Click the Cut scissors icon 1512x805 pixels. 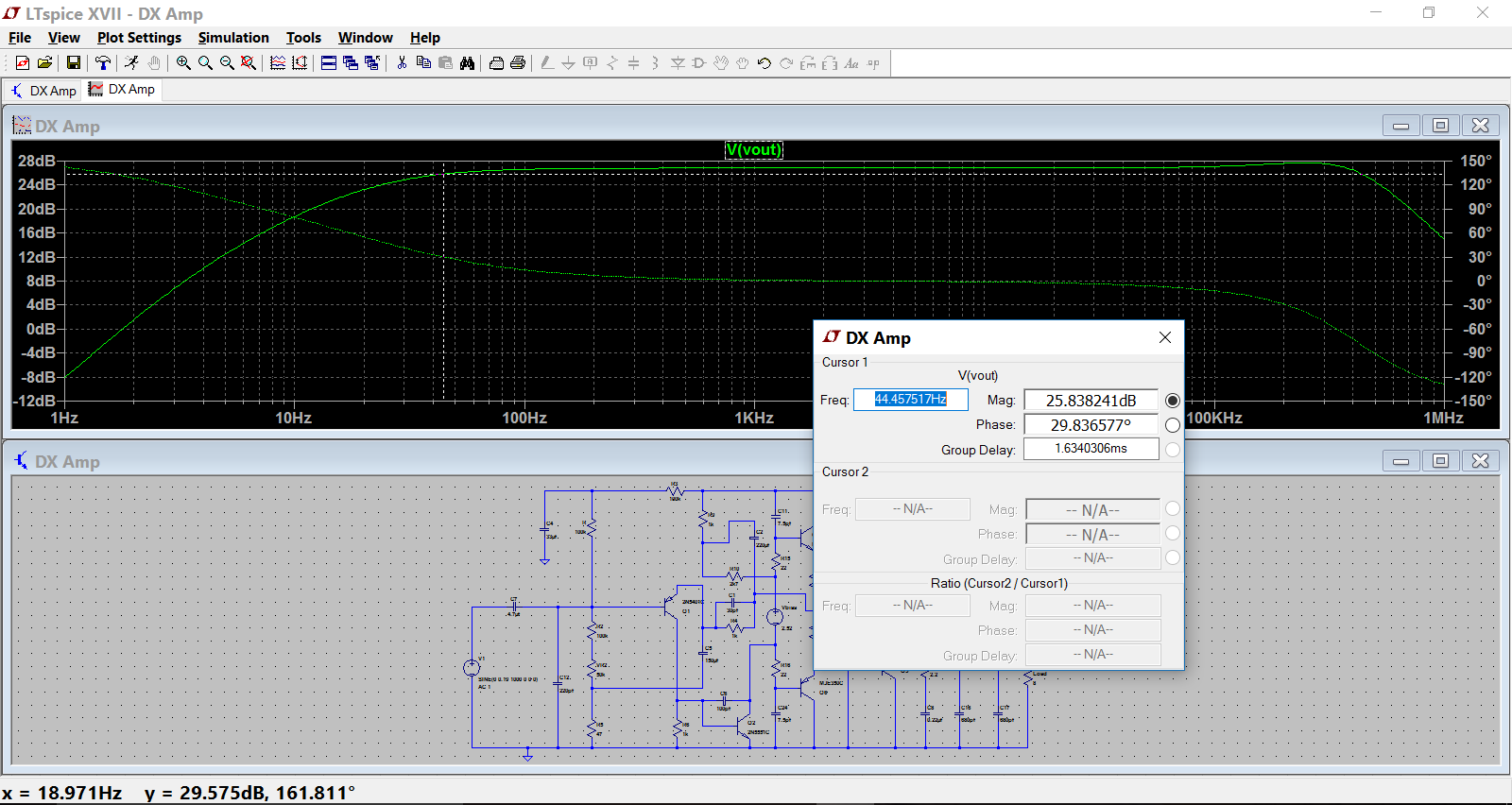click(402, 63)
